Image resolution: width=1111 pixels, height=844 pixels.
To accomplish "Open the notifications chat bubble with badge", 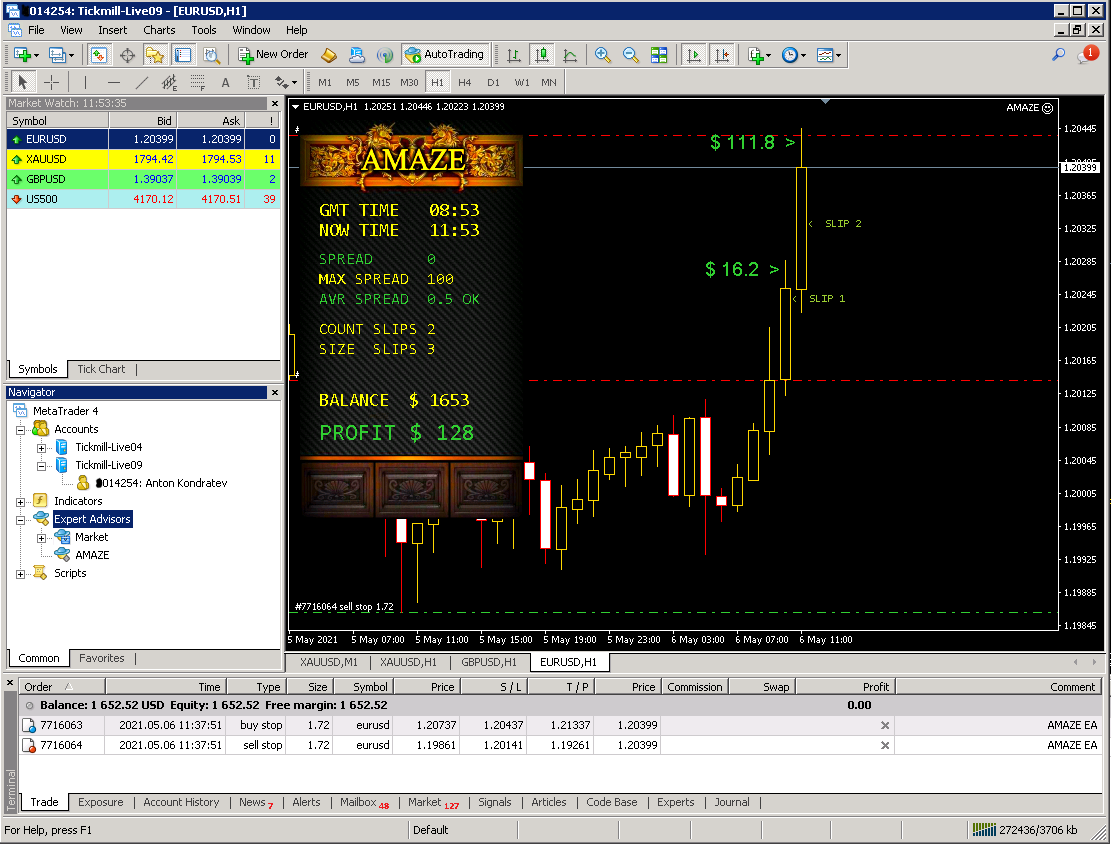I will pyautogui.click(x=1087, y=55).
